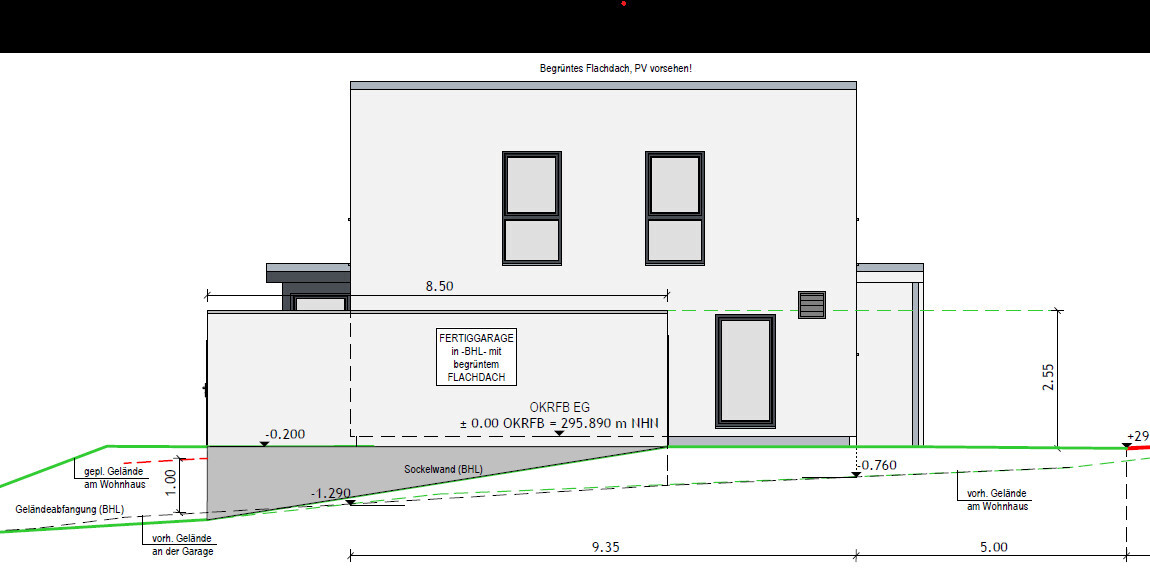Select the 2.55 vertical height dimension
Screen dimensions: 1150x573
[1048, 379]
